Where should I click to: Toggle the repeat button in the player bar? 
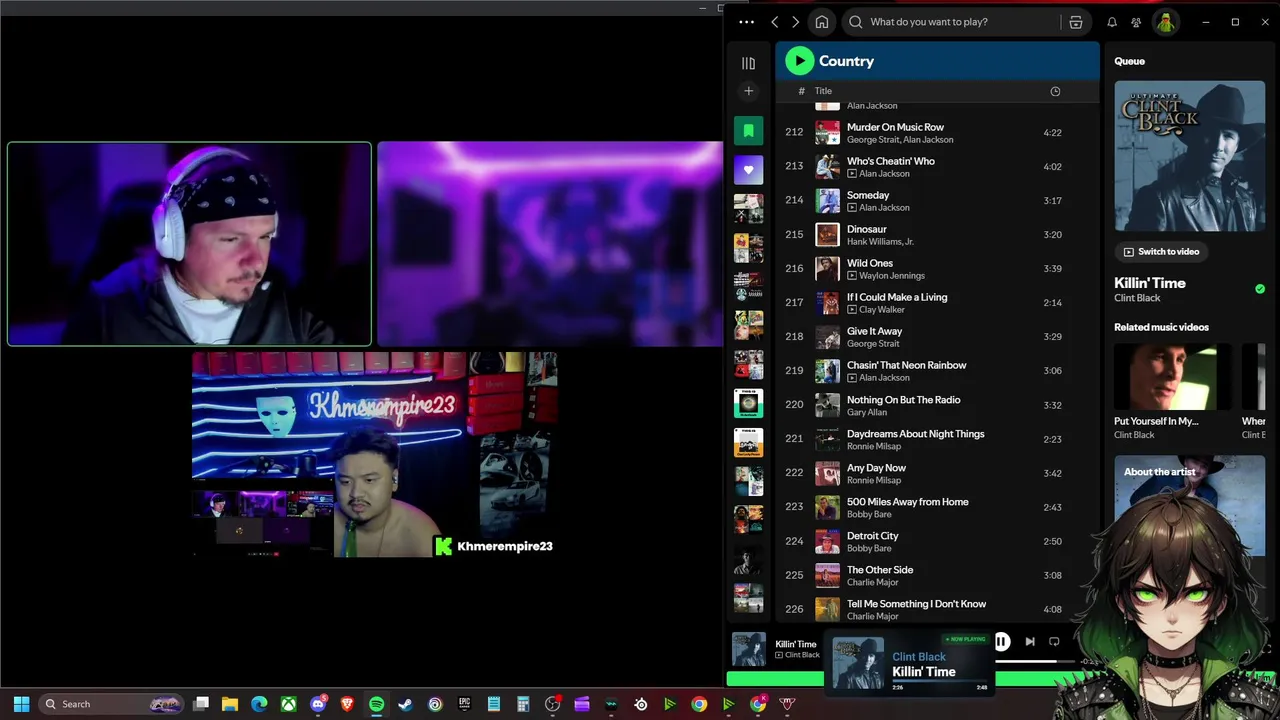[x=1054, y=642]
